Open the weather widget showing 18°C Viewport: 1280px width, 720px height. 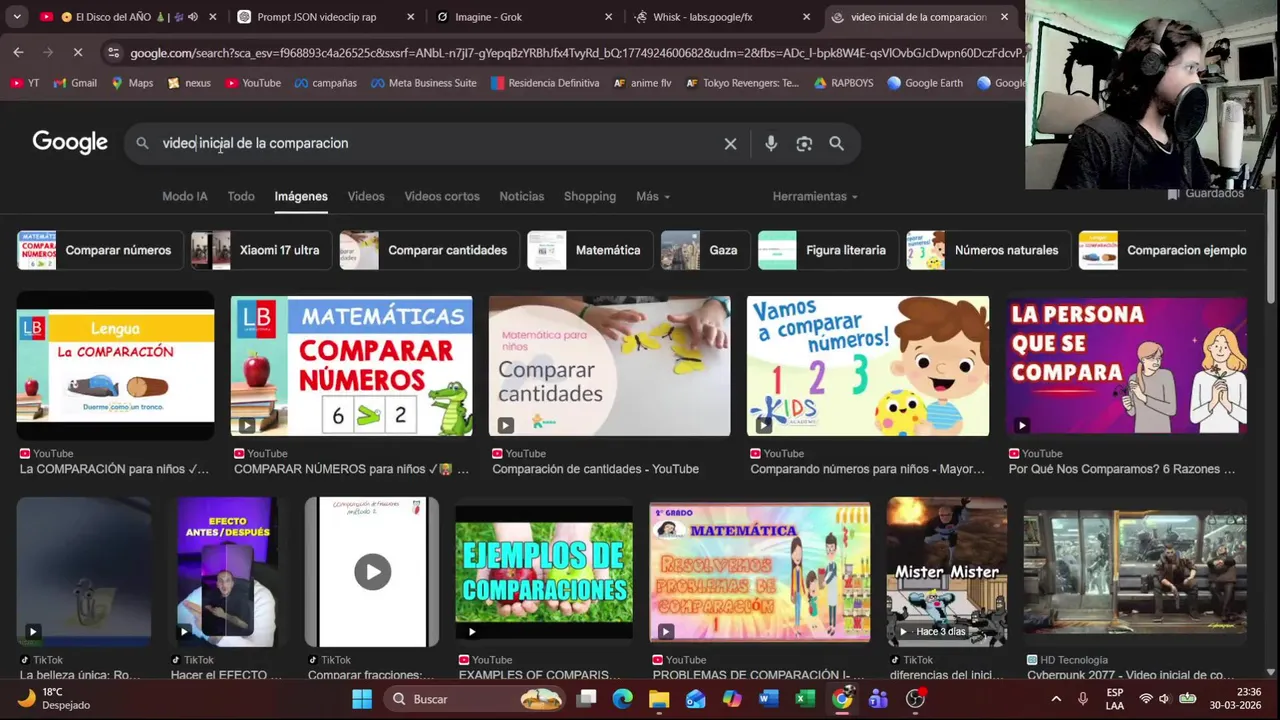[55, 698]
